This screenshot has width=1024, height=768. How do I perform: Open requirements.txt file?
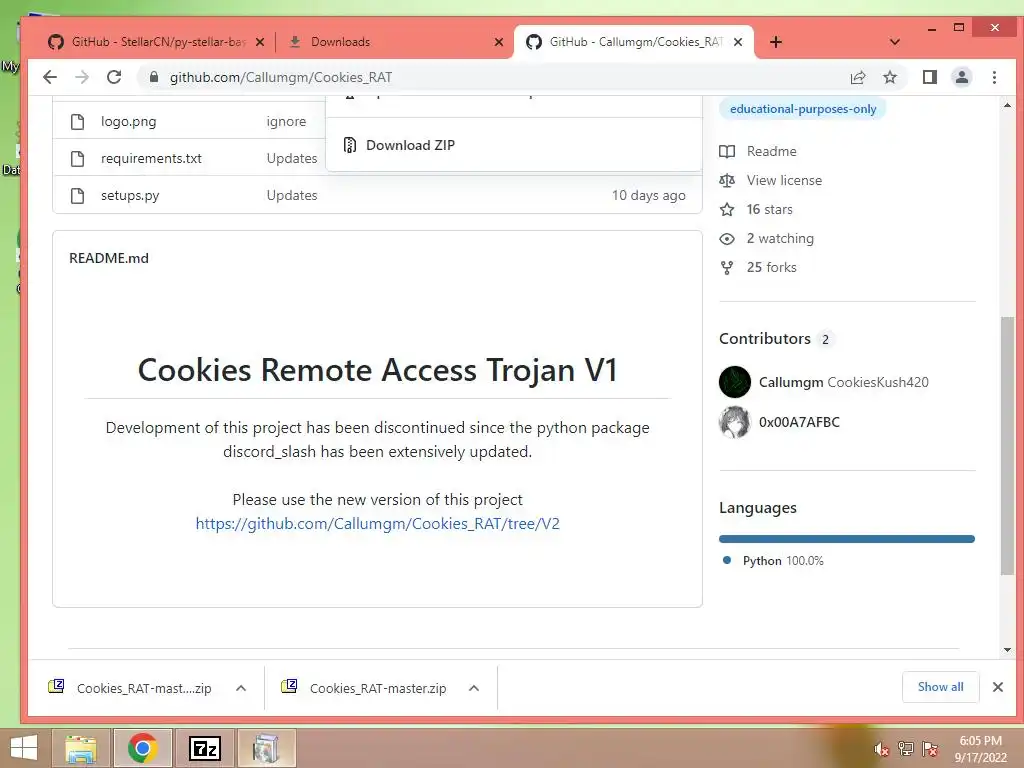(x=151, y=158)
